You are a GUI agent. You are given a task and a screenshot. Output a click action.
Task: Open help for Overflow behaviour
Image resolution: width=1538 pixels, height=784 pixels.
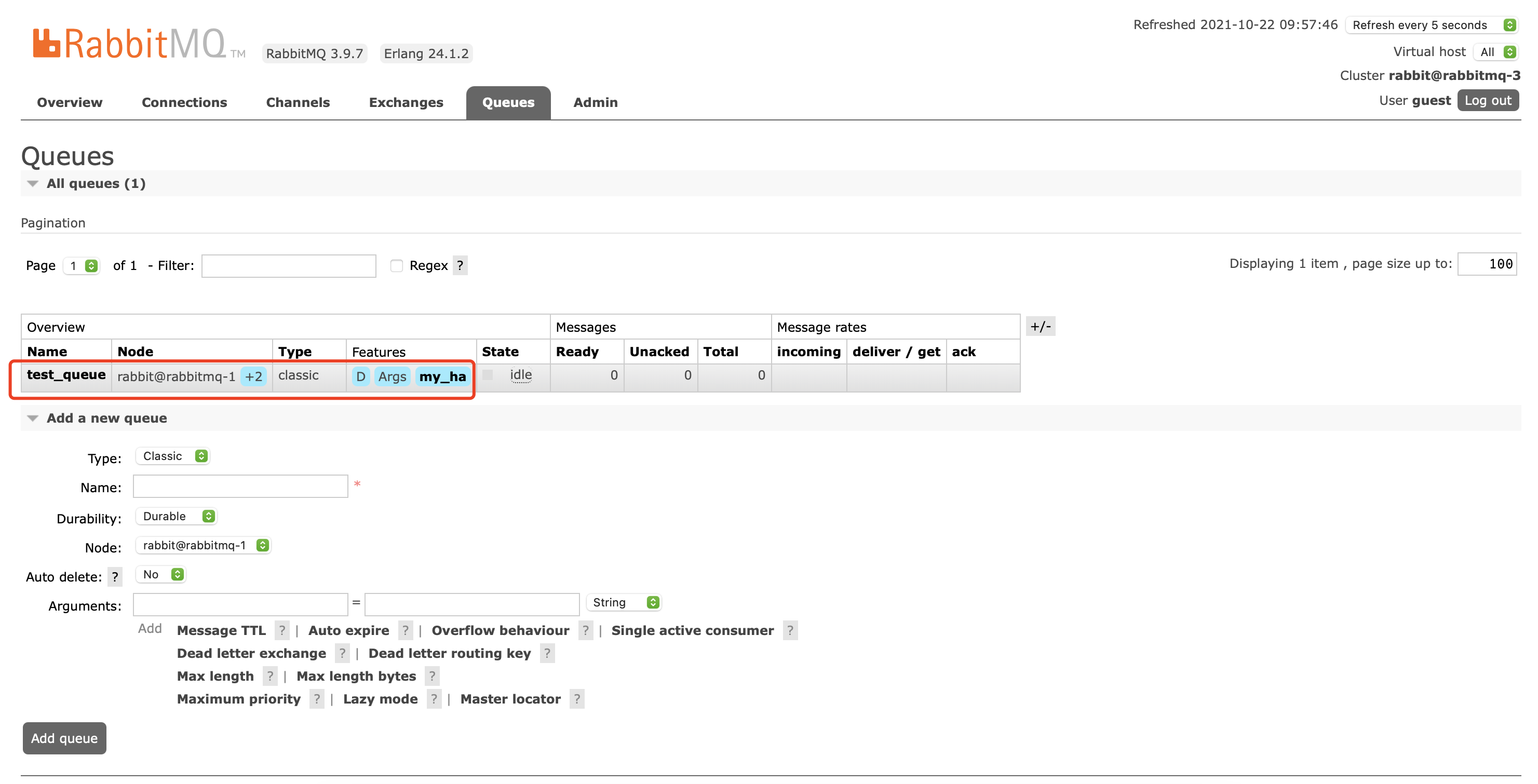click(585, 630)
